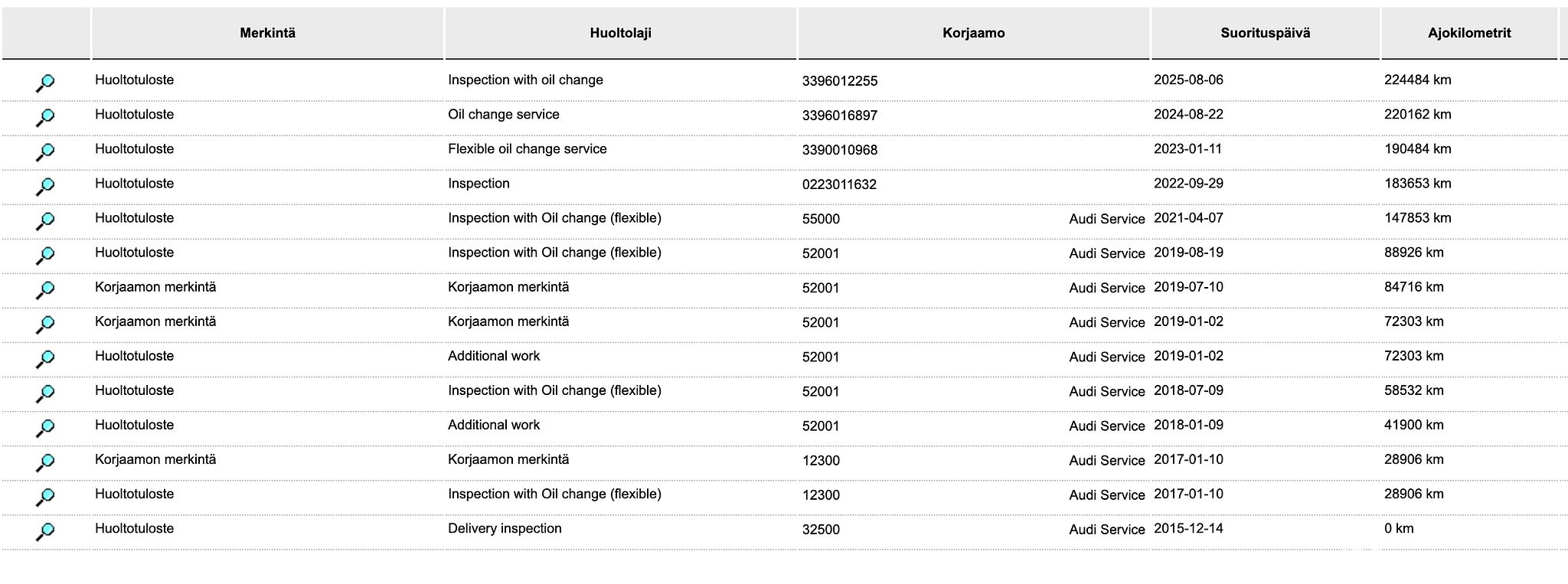View details for the 58532 km inspection

[45, 393]
